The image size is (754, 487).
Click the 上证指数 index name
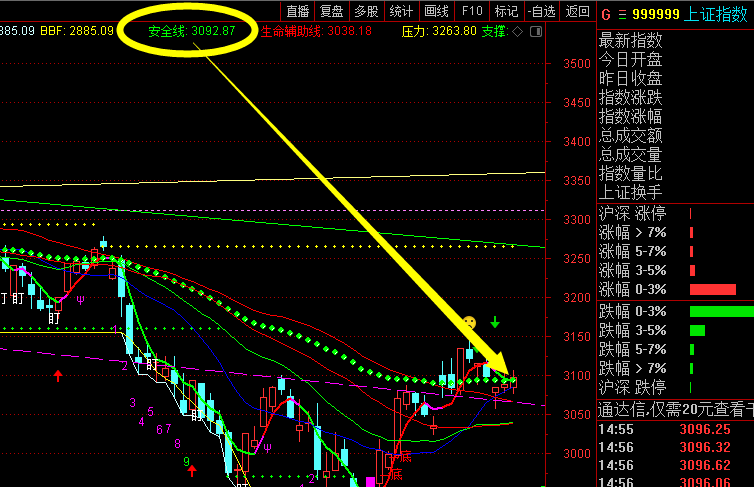coord(720,13)
